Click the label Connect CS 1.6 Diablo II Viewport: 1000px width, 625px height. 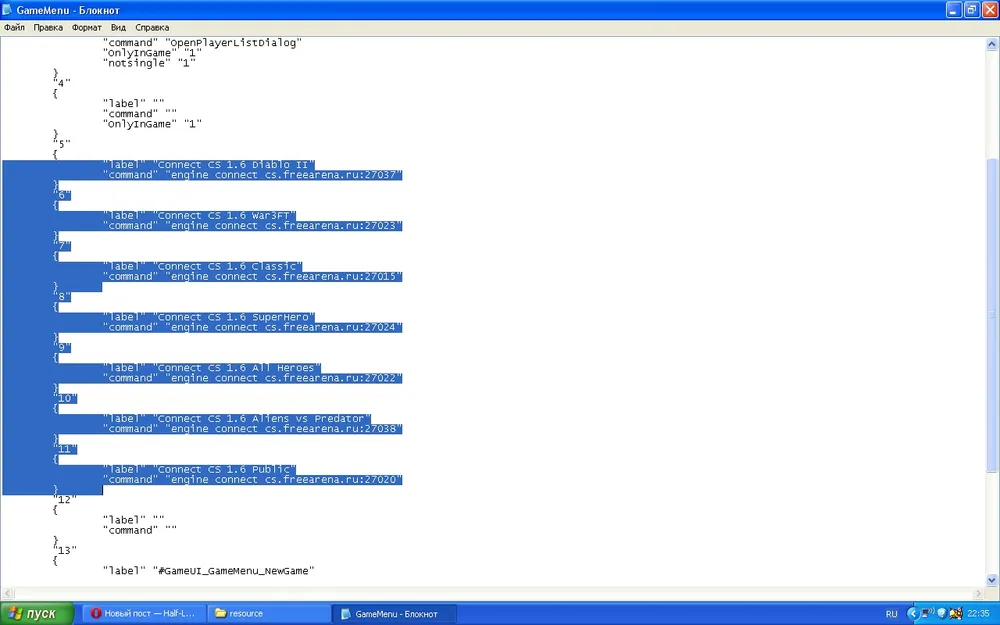(209, 165)
